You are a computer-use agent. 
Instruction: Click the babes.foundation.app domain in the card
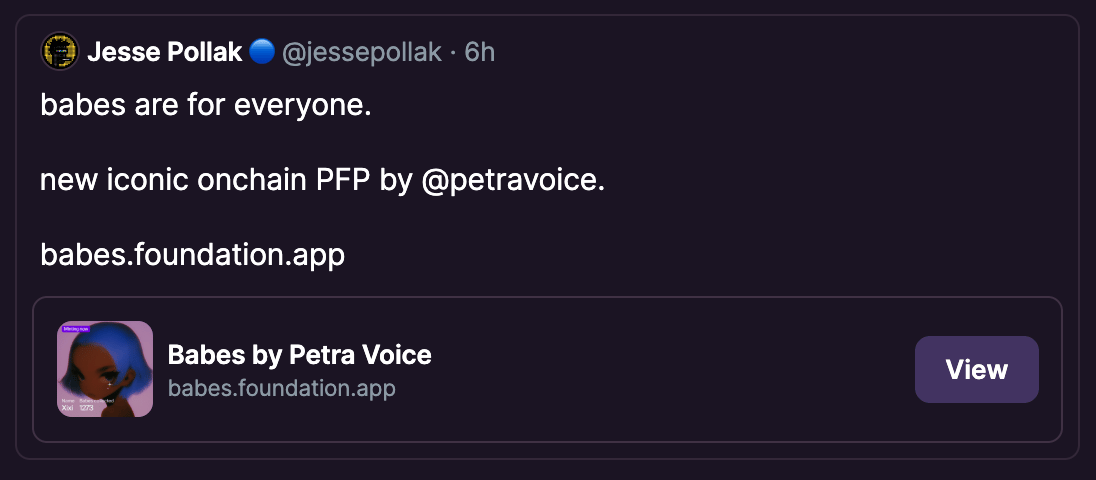282,387
